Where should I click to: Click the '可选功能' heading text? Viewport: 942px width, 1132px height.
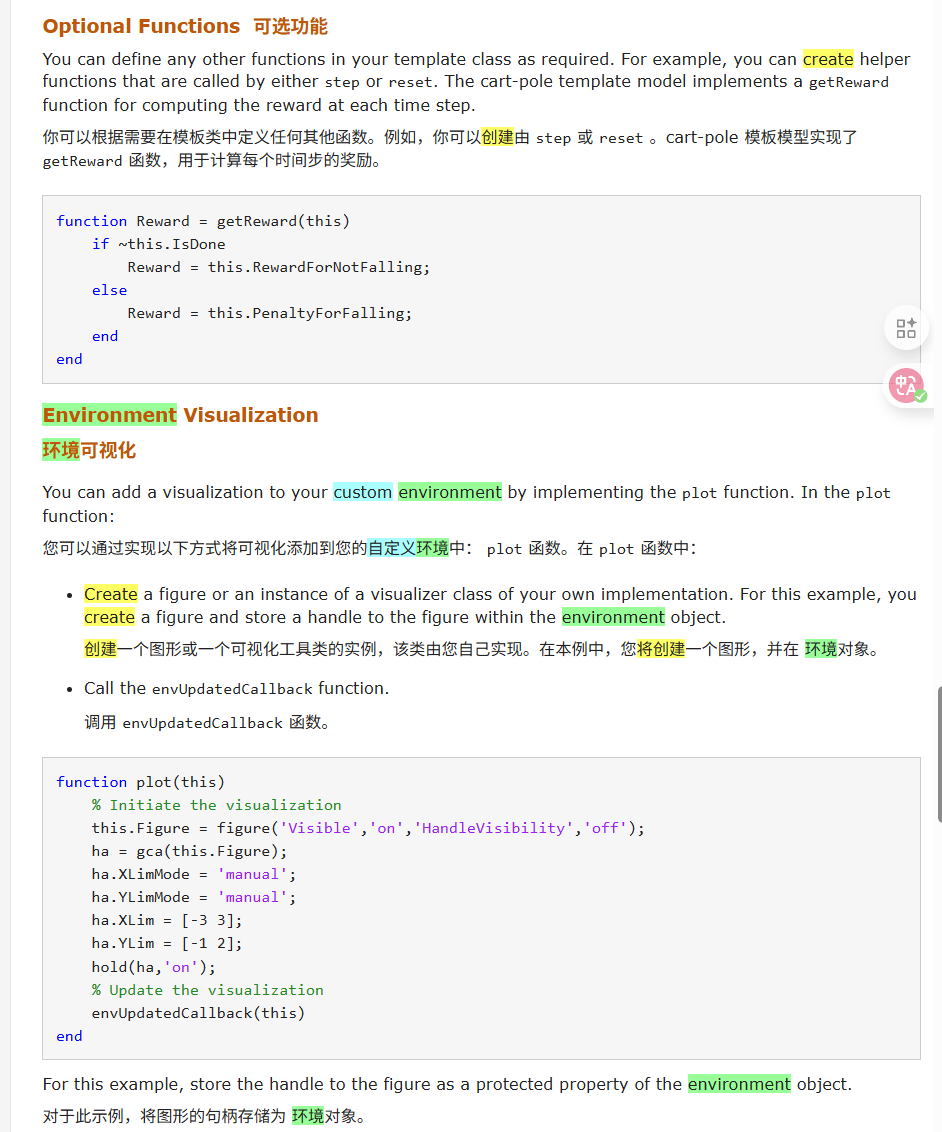click(290, 27)
